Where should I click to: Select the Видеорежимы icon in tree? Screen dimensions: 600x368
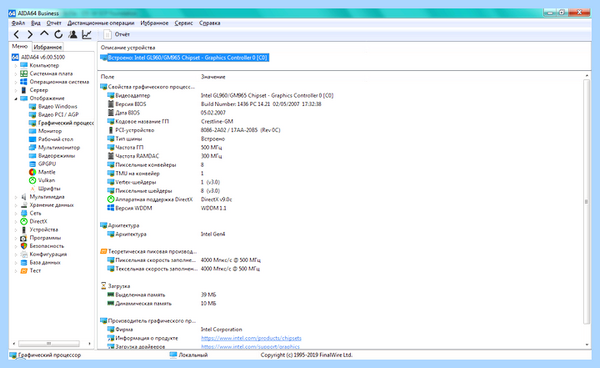point(33,156)
